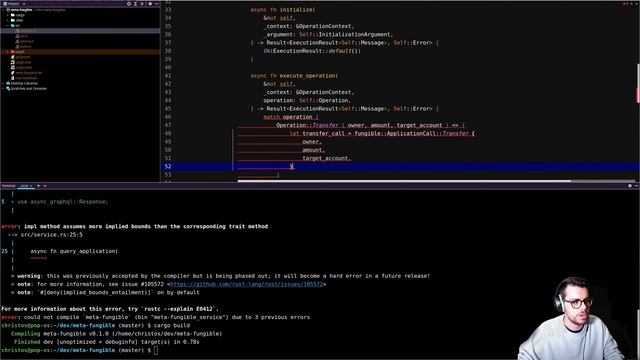Click the locate file icon in Project panel header
Viewport: 640px width, 360px height.
tap(129, 4)
